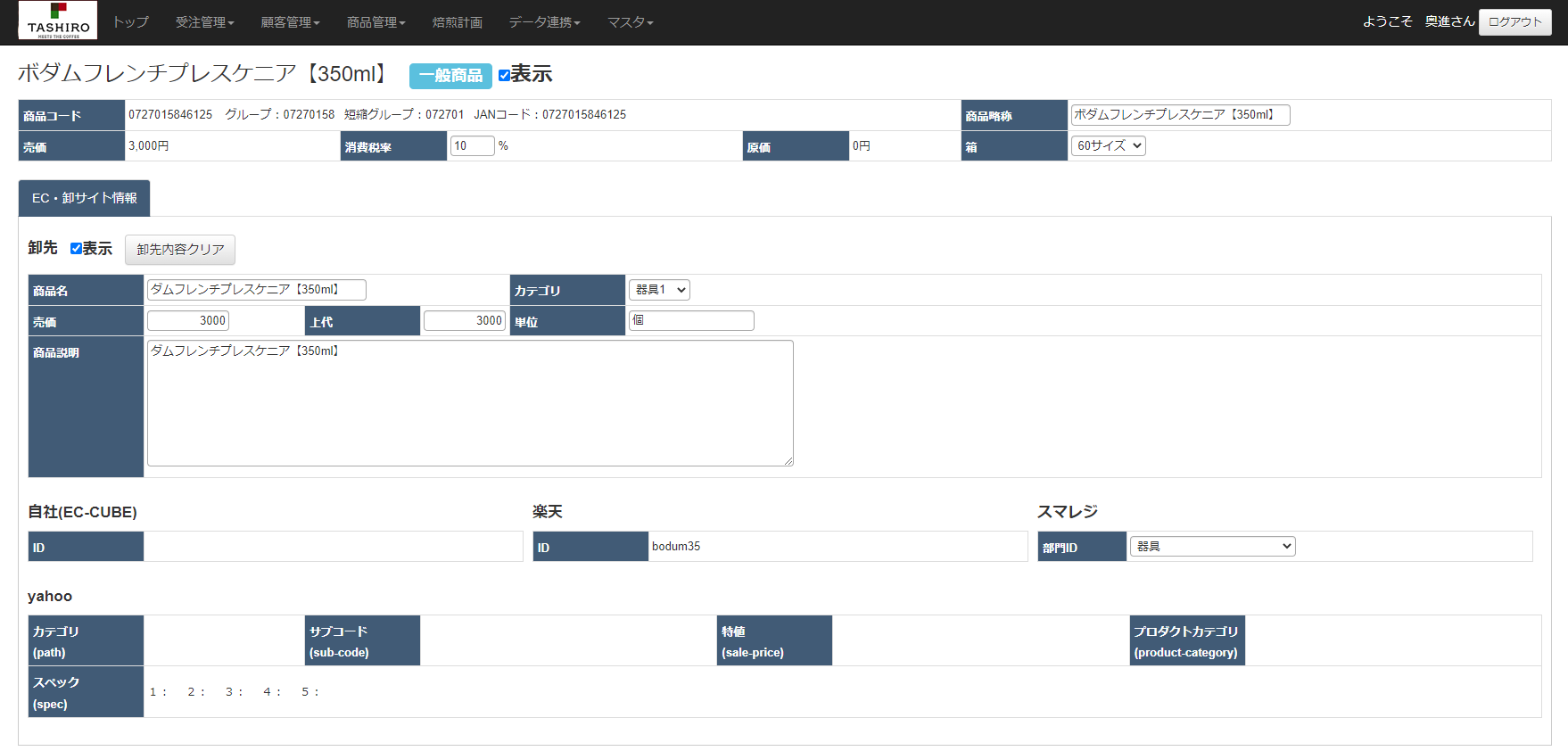Go to 焙煎計画 page

pos(457,22)
